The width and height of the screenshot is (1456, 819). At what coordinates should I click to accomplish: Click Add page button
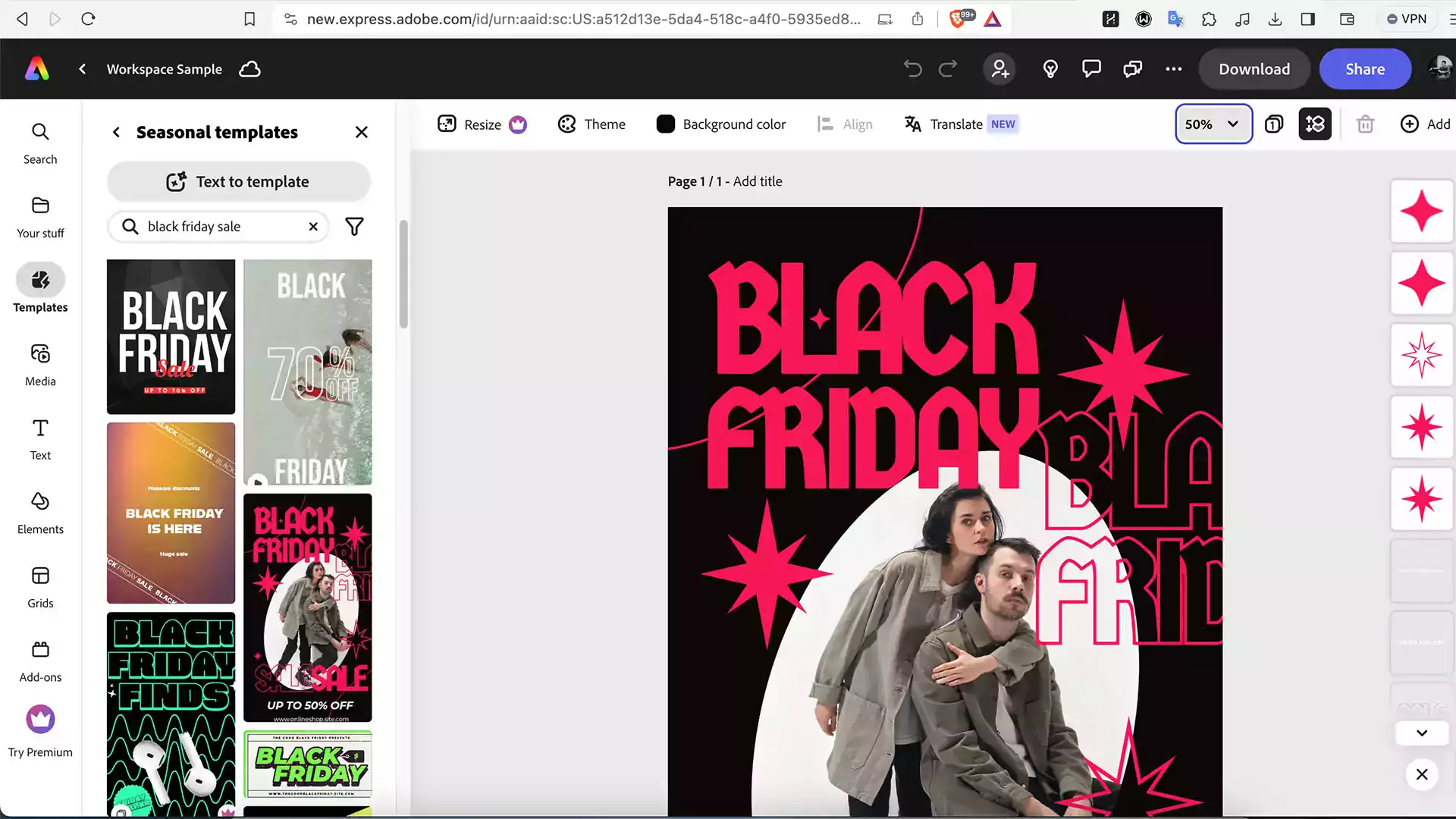[1426, 124]
